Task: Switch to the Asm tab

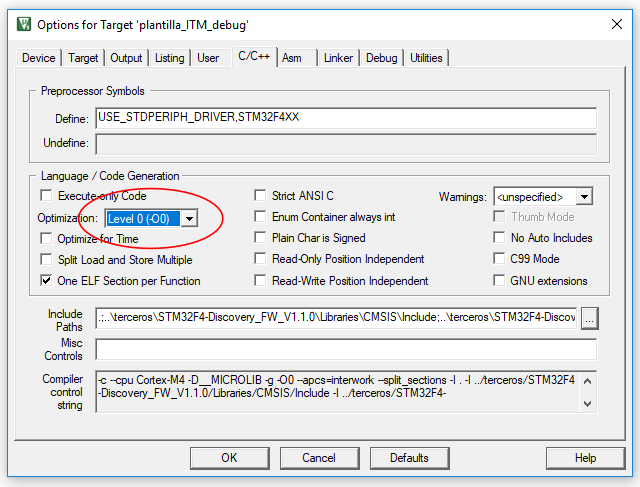Action: point(292,58)
